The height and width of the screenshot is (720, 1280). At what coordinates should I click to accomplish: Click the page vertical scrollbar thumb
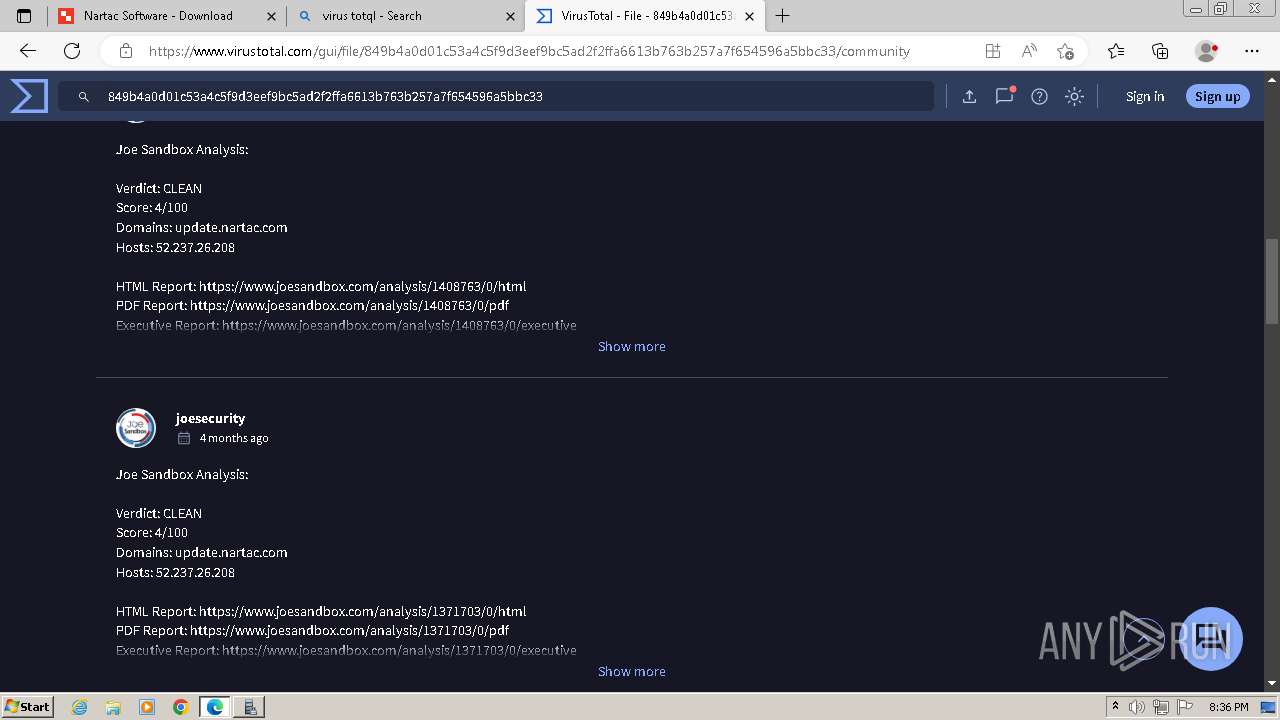(x=1272, y=281)
